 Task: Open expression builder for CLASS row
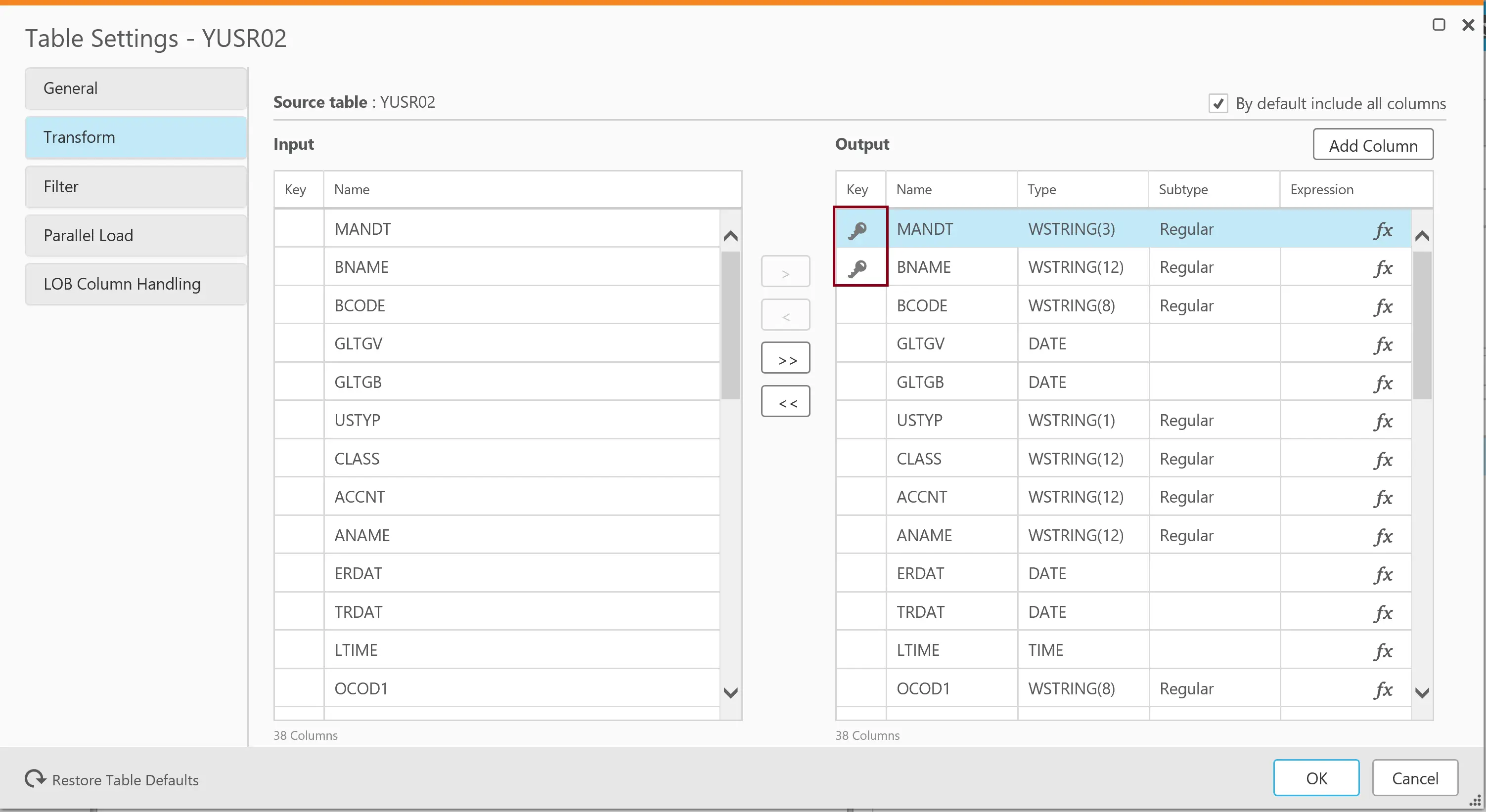[1383, 460]
